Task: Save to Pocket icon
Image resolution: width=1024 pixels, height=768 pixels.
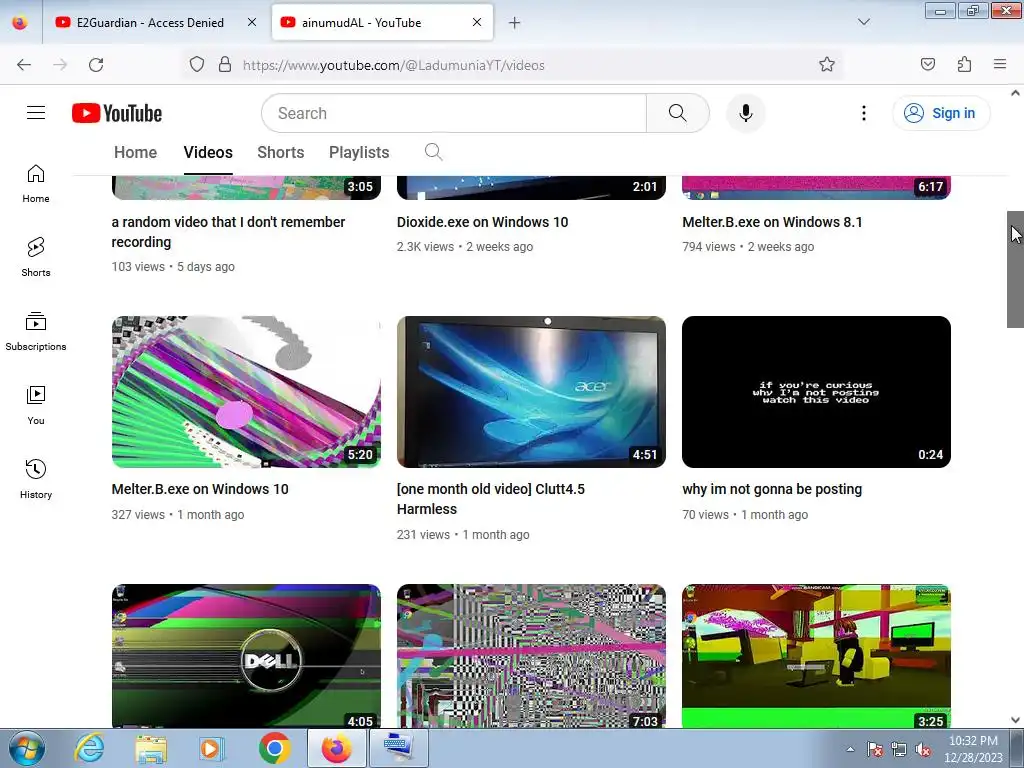Action: tap(927, 65)
